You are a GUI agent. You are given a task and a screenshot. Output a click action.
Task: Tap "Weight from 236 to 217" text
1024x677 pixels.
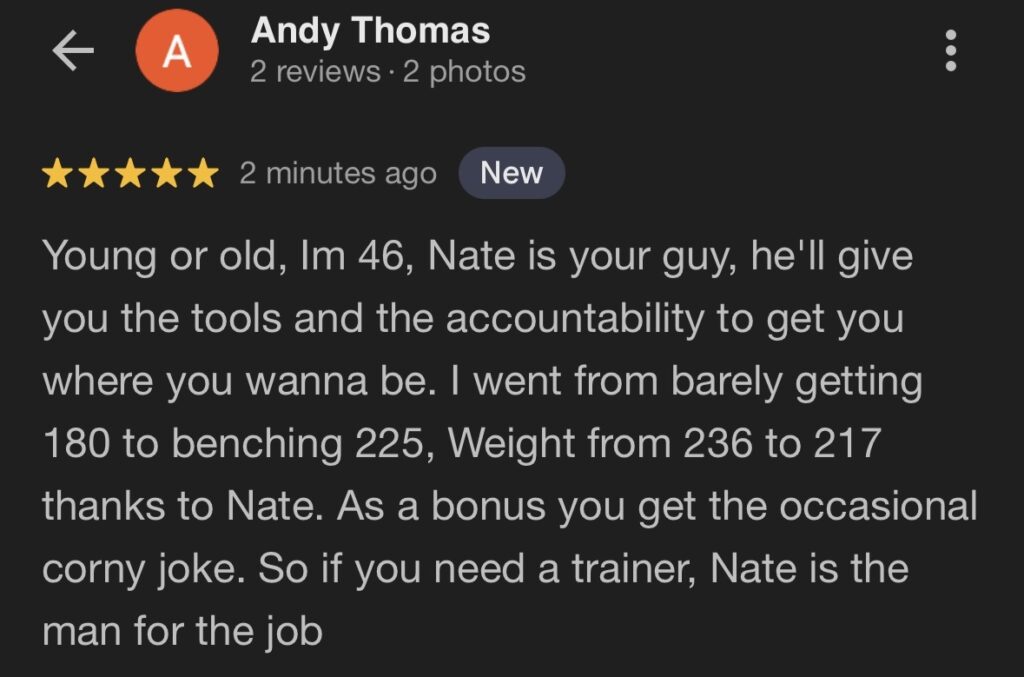point(664,444)
